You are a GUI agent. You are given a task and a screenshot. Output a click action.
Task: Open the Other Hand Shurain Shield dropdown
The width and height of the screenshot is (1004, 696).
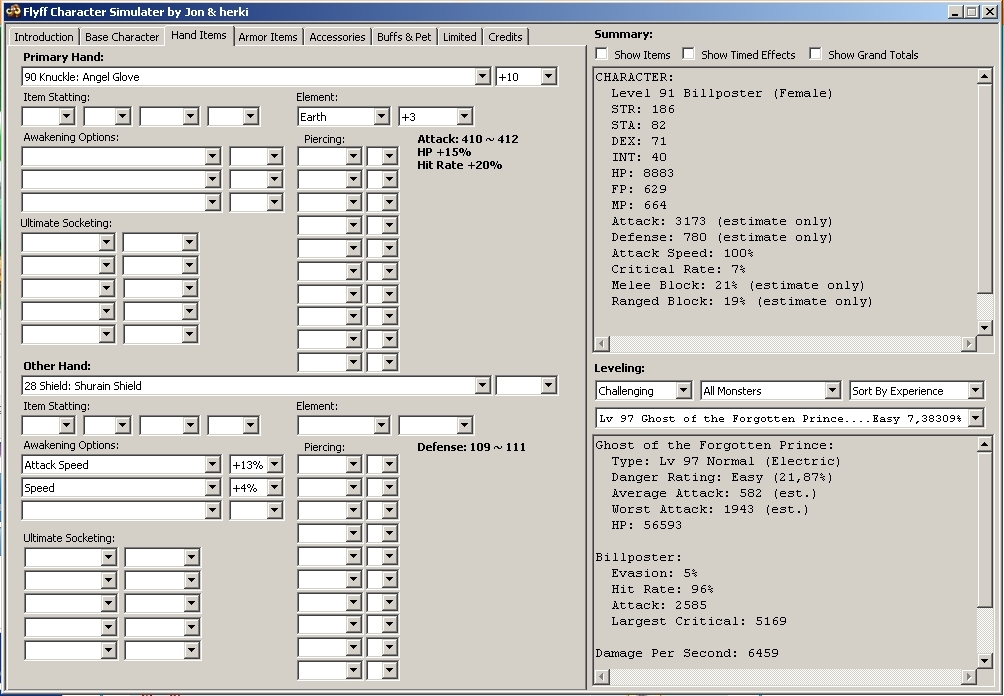pyautogui.click(x=483, y=385)
